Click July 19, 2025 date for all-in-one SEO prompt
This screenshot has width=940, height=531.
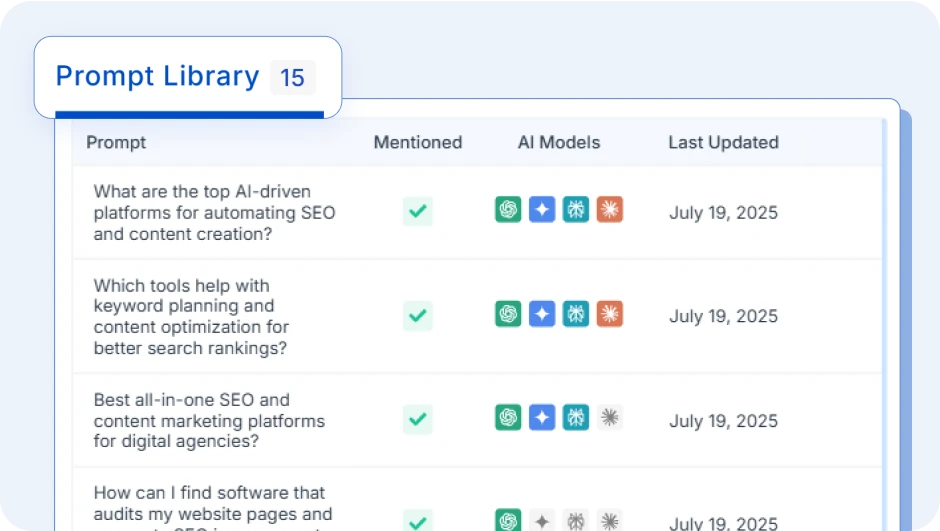point(724,421)
